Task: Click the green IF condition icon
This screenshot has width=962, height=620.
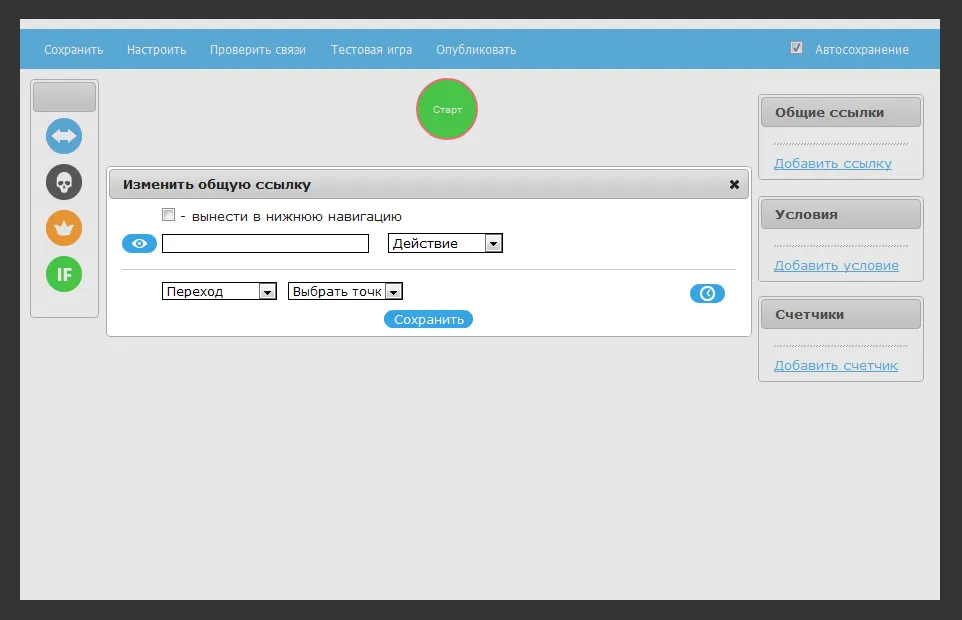Action: pyautogui.click(x=64, y=274)
